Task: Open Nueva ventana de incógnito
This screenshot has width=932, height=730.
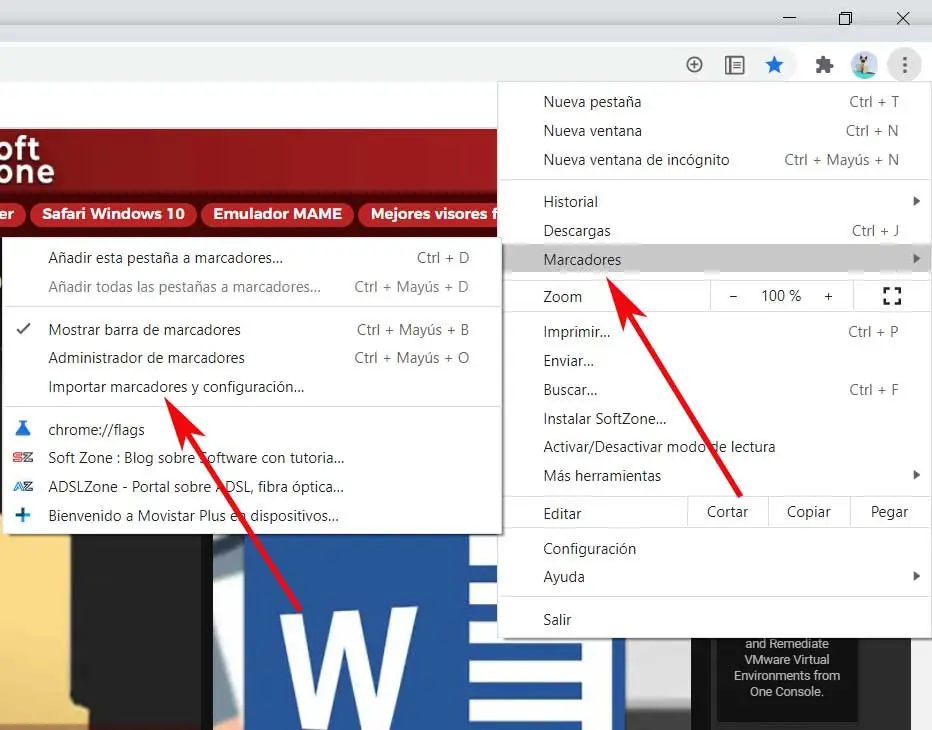Action: 714,160
